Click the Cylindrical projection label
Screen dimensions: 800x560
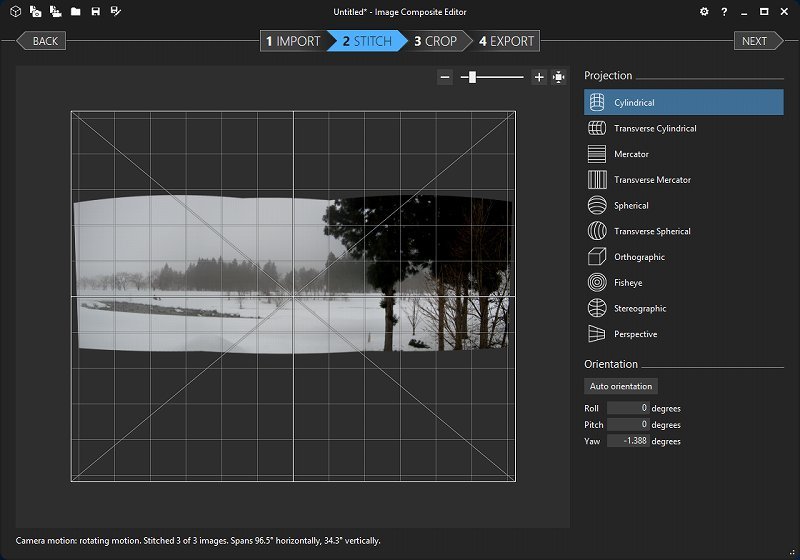click(634, 103)
